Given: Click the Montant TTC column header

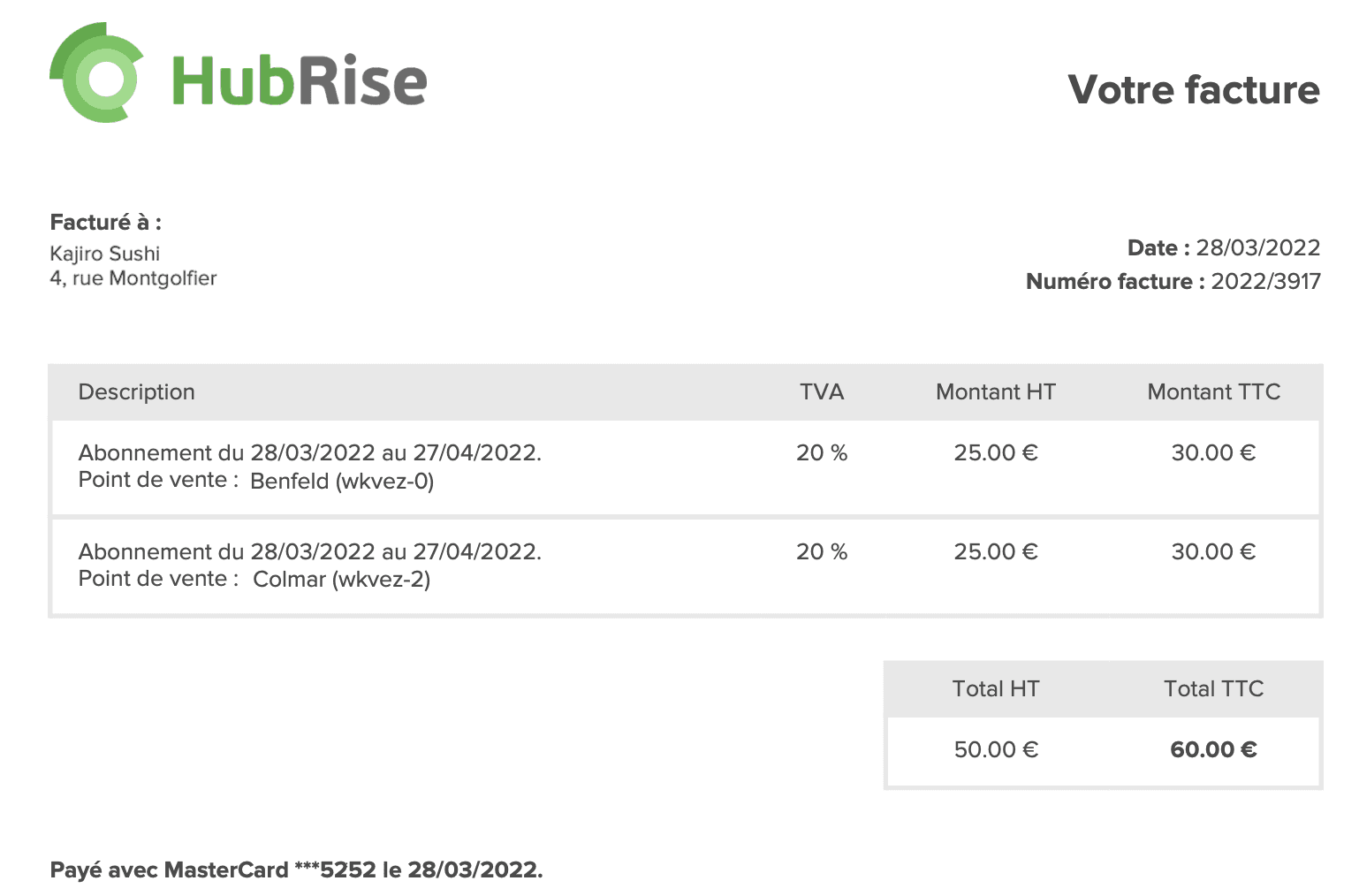Looking at the screenshot, I should tap(1213, 391).
